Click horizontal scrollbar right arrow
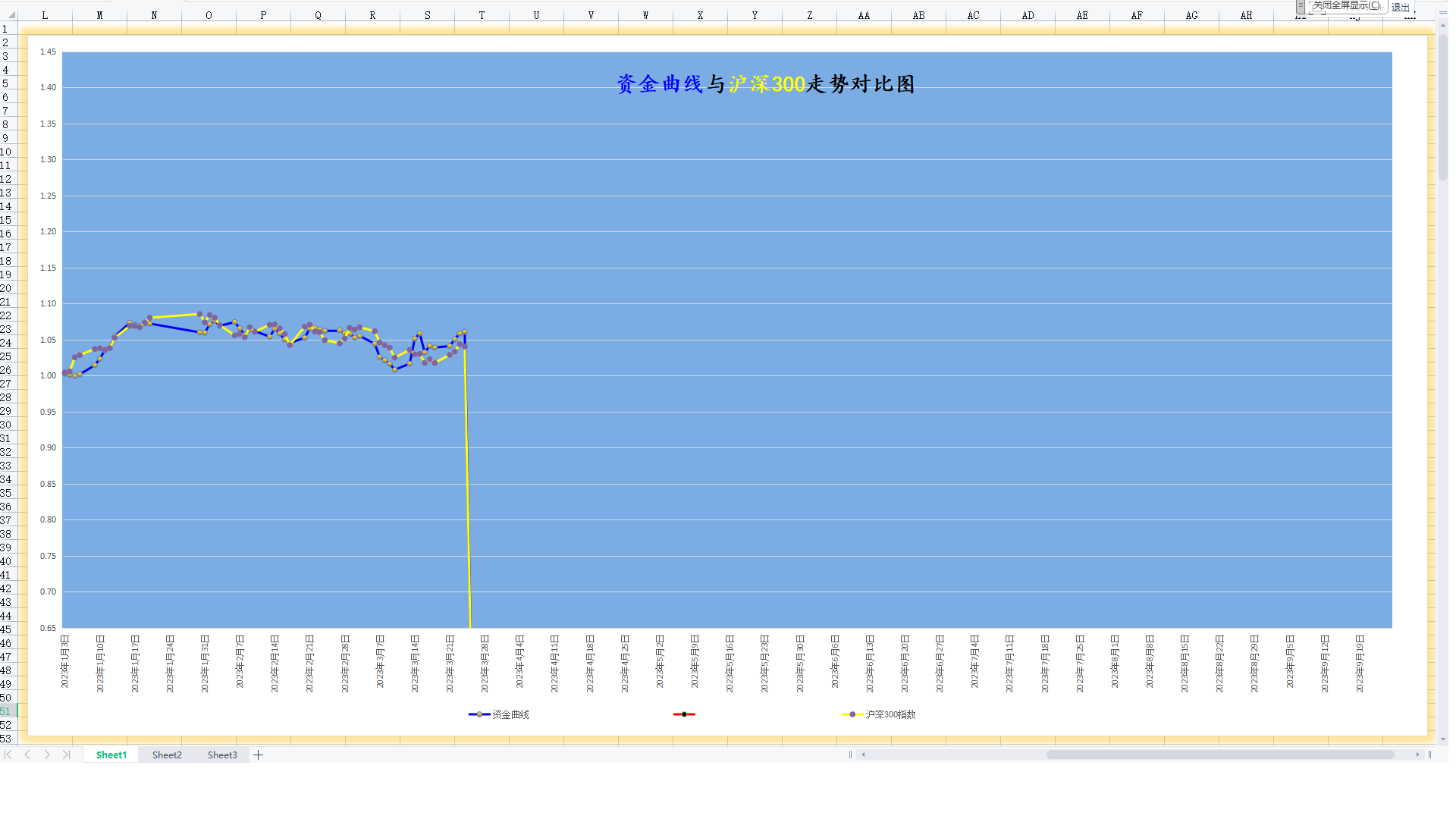Viewport: 1456px width, 819px height. tap(1417, 755)
